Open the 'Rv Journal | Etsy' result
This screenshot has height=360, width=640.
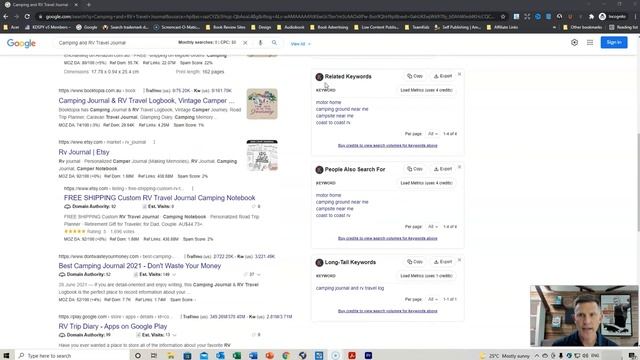click(84, 152)
